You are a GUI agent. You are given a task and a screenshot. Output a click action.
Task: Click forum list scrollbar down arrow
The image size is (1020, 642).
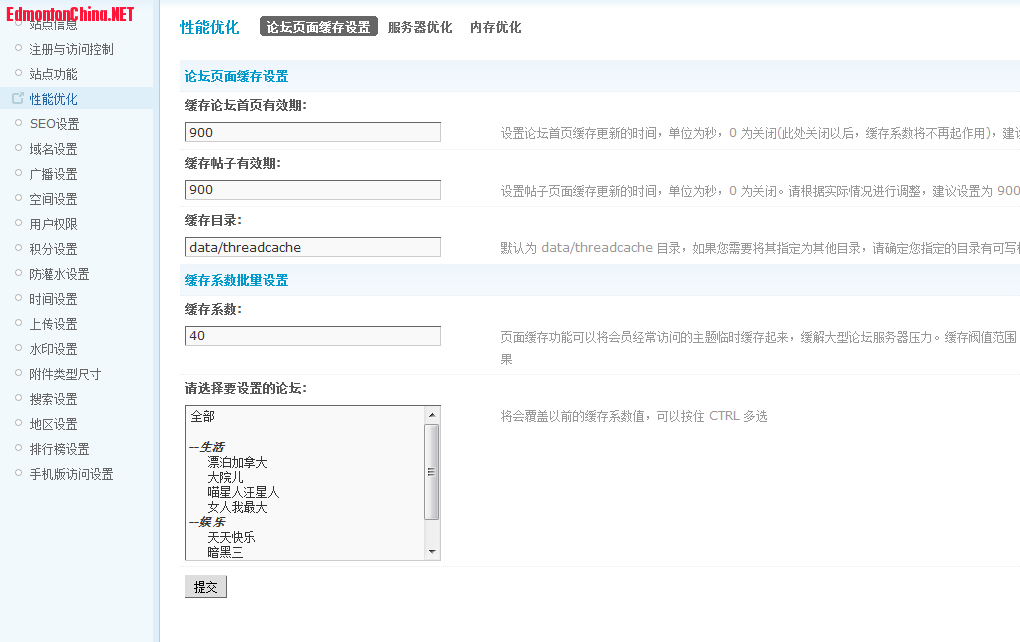coord(432,552)
